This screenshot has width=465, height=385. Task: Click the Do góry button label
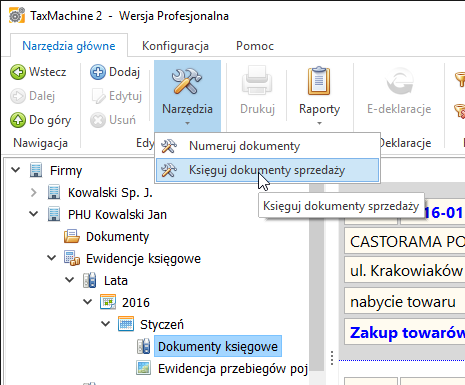tap(50, 120)
